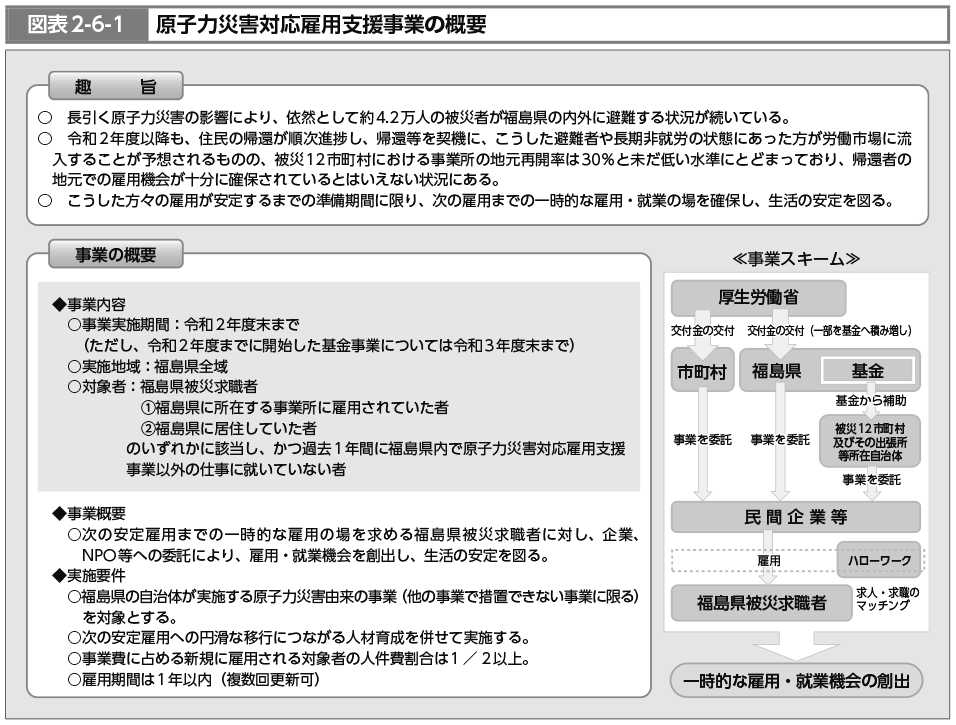Select the 被災12市町村 municipality box
Viewport: 956px width, 725px height.
pos(868,441)
